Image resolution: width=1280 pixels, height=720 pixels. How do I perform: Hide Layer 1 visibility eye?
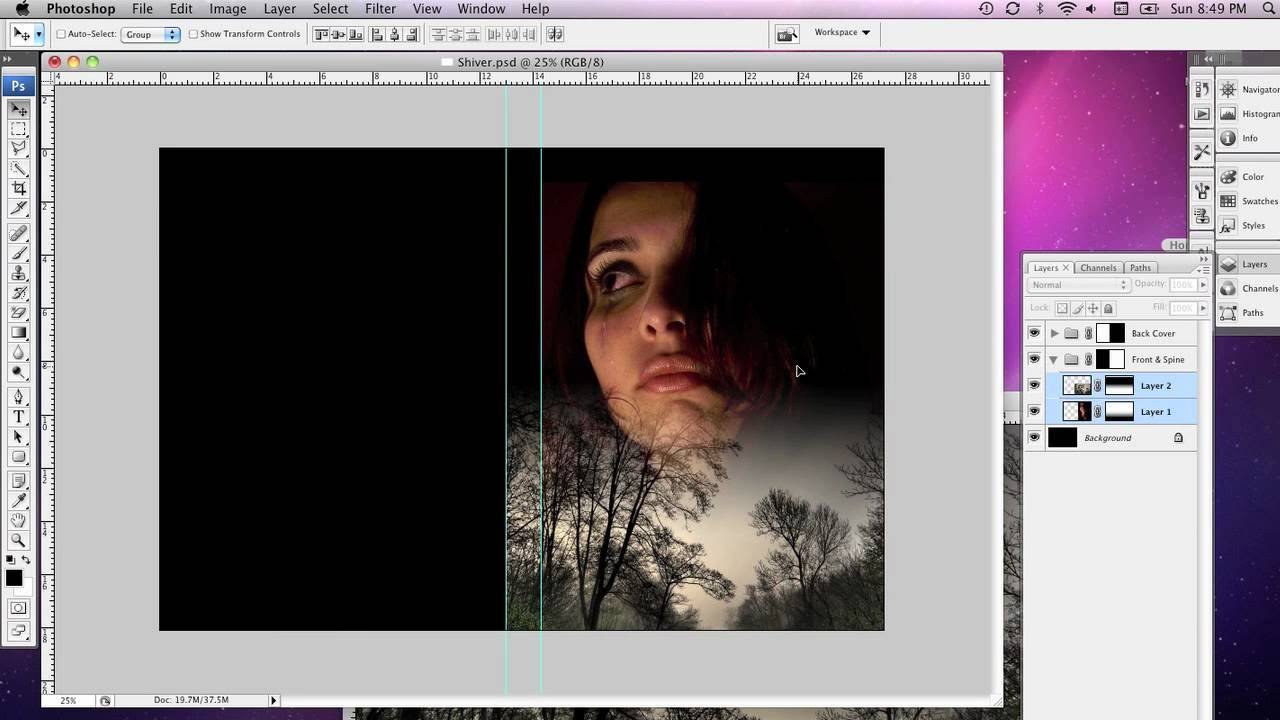(1034, 411)
